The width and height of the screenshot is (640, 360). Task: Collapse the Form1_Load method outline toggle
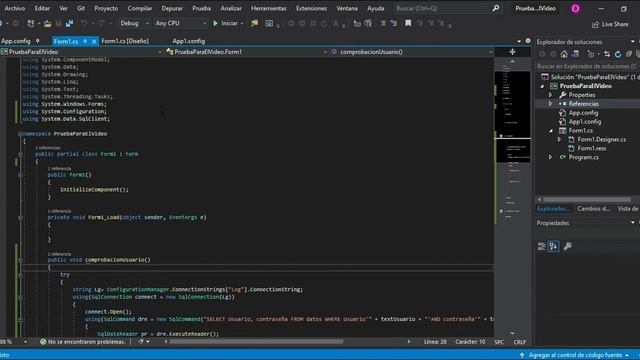tap(20, 218)
